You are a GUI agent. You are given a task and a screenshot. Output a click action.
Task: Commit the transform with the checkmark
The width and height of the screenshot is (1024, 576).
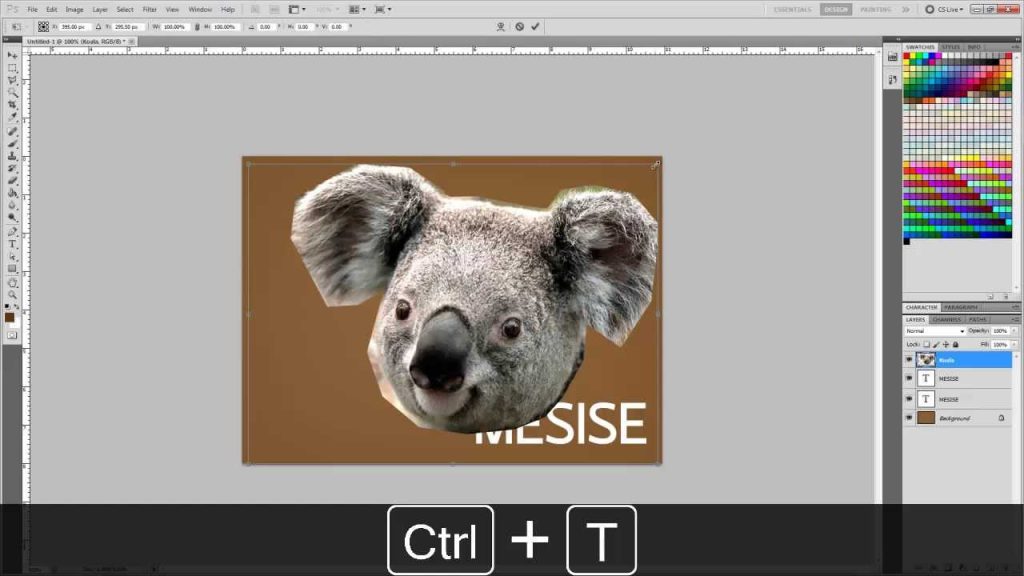536,27
